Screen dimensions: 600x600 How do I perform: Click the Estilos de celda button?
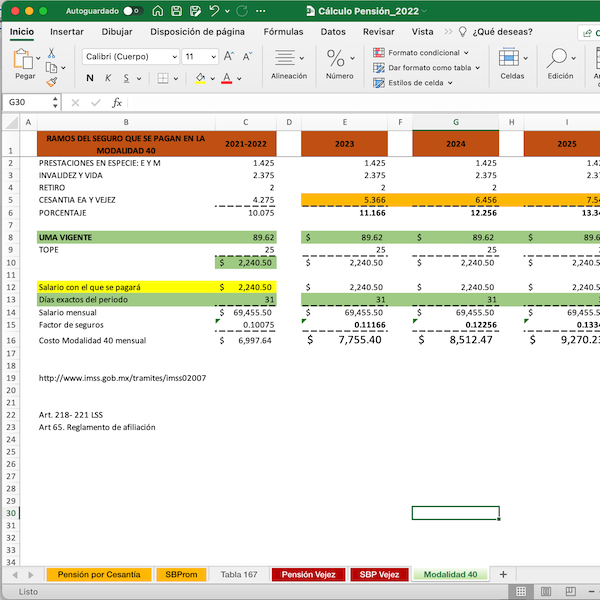415,83
